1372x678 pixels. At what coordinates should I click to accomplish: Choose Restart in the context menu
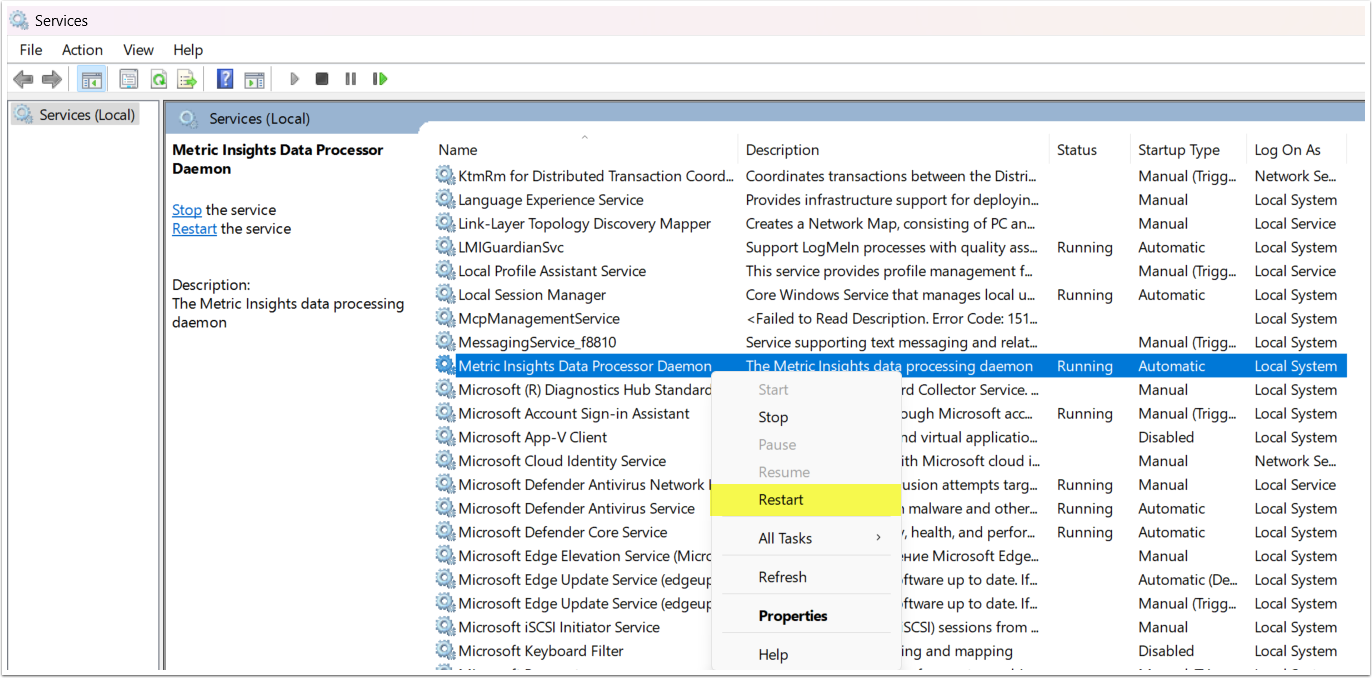coord(781,500)
